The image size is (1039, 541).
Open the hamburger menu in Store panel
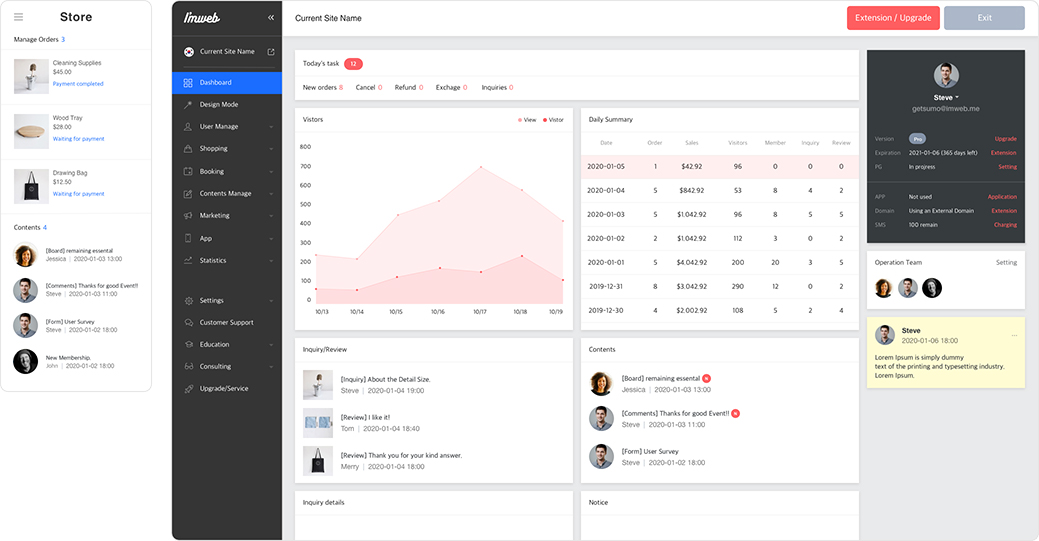click(x=18, y=17)
